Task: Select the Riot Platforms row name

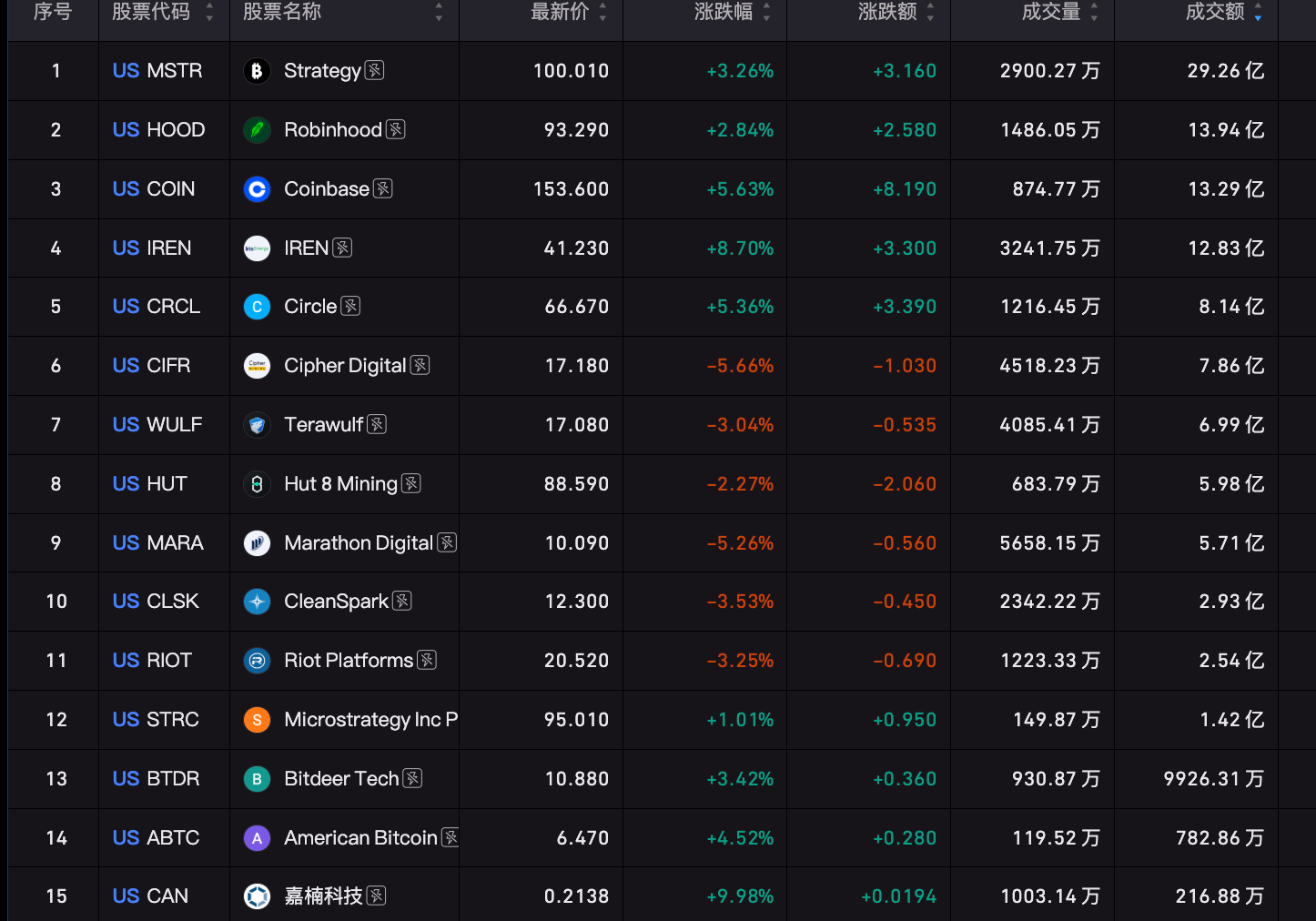Action: [349, 661]
